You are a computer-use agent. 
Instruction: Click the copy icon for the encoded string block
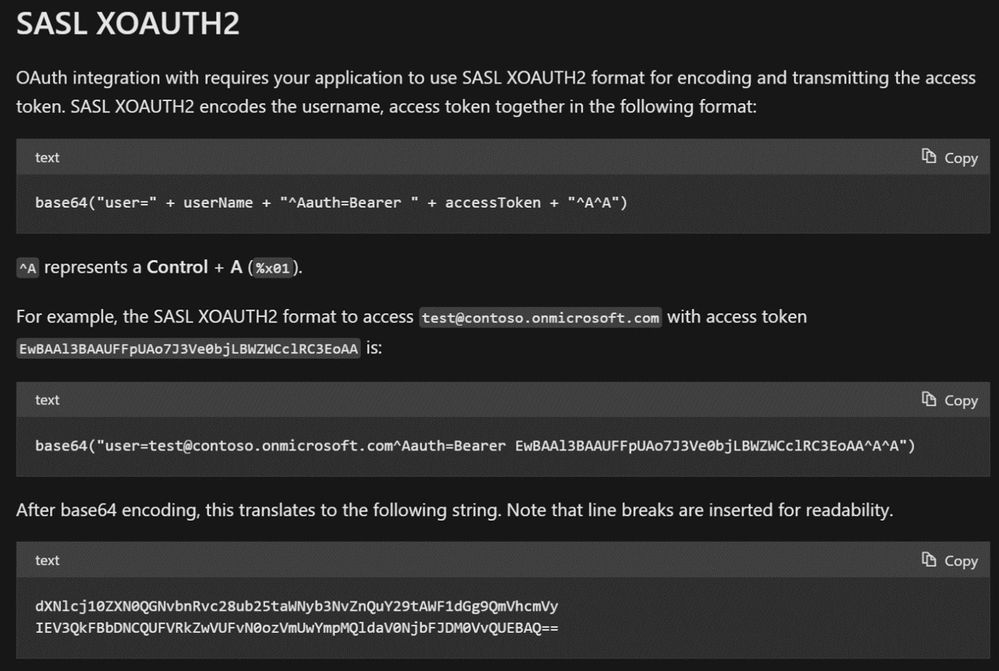[929, 559]
